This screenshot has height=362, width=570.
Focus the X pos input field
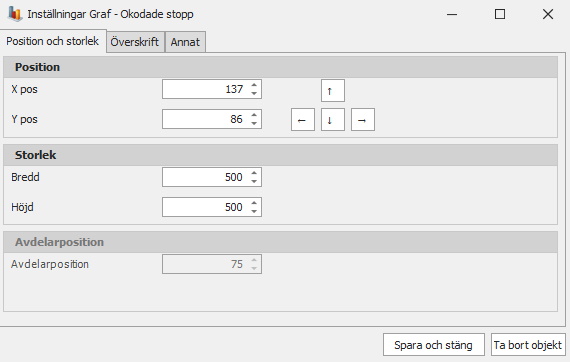(x=205, y=89)
